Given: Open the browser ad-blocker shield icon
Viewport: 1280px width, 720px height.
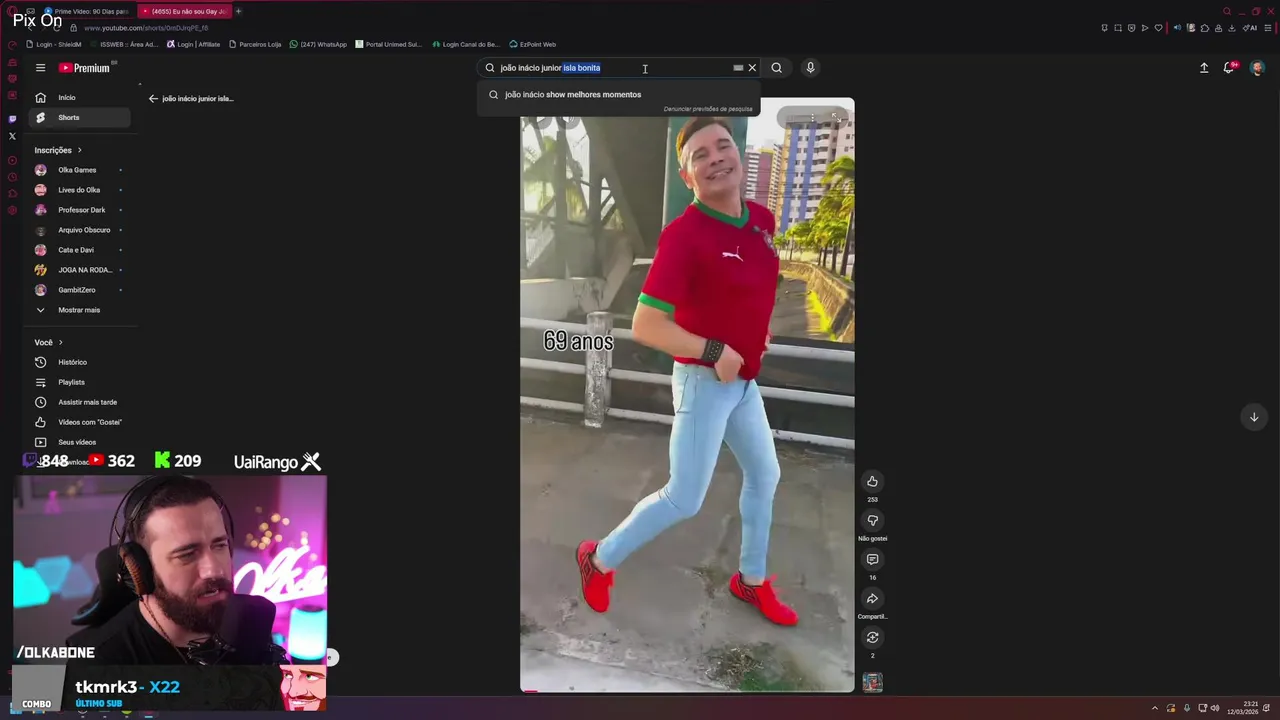Looking at the screenshot, I should pyautogui.click(x=1131, y=28).
